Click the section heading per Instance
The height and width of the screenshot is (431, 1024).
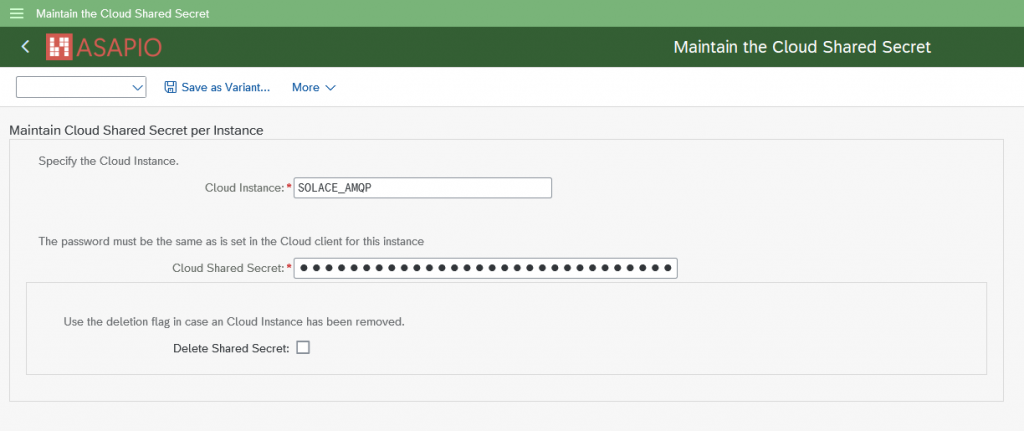135,130
